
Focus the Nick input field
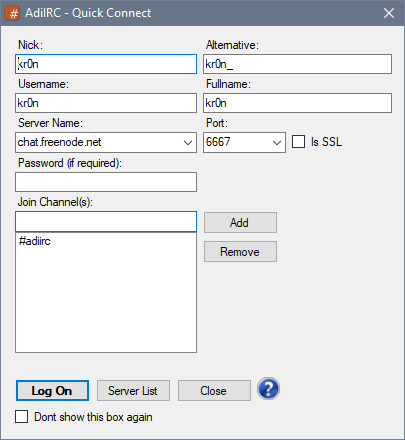pyautogui.click(x=106, y=64)
